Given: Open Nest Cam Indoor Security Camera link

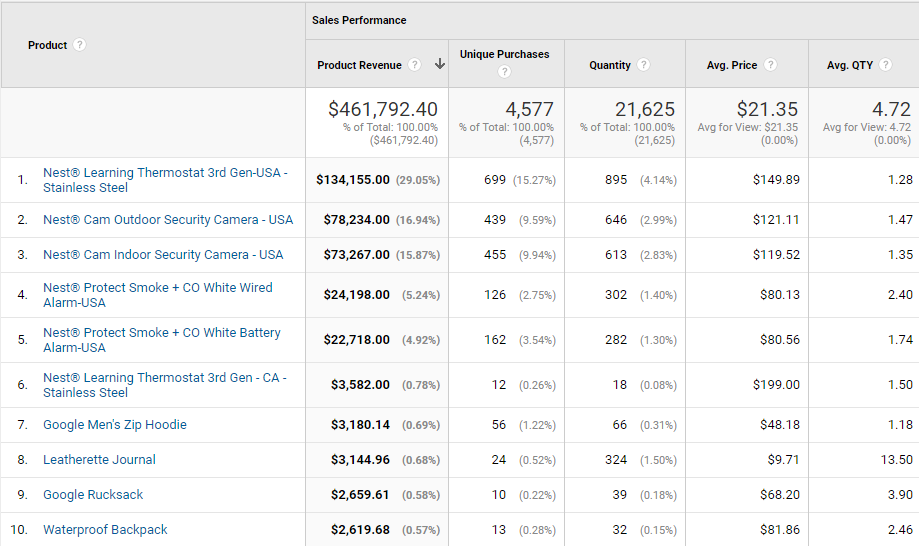Looking at the screenshot, I should [163, 255].
